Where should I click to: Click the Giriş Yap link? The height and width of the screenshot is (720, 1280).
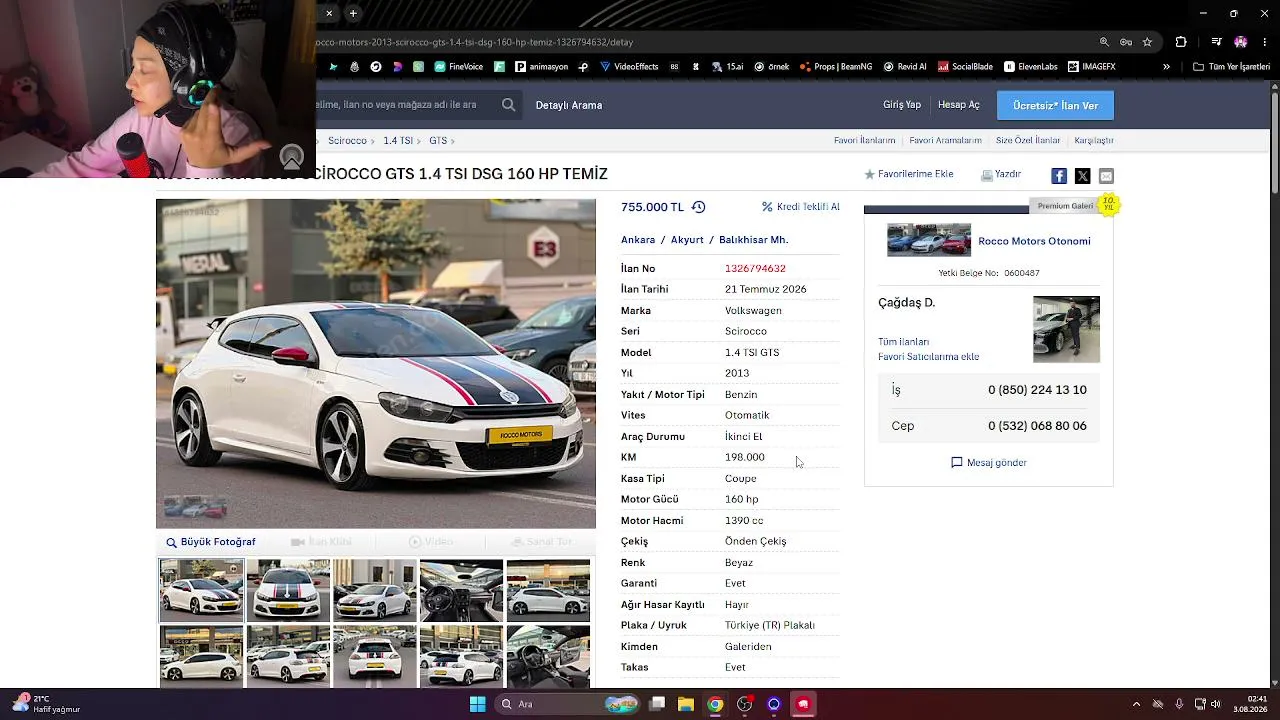902,105
